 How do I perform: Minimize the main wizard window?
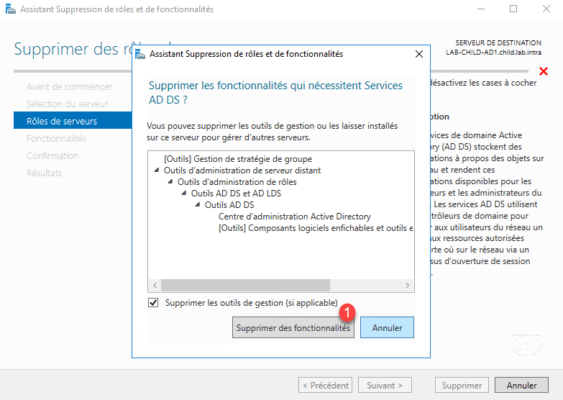(x=481, y=9)
